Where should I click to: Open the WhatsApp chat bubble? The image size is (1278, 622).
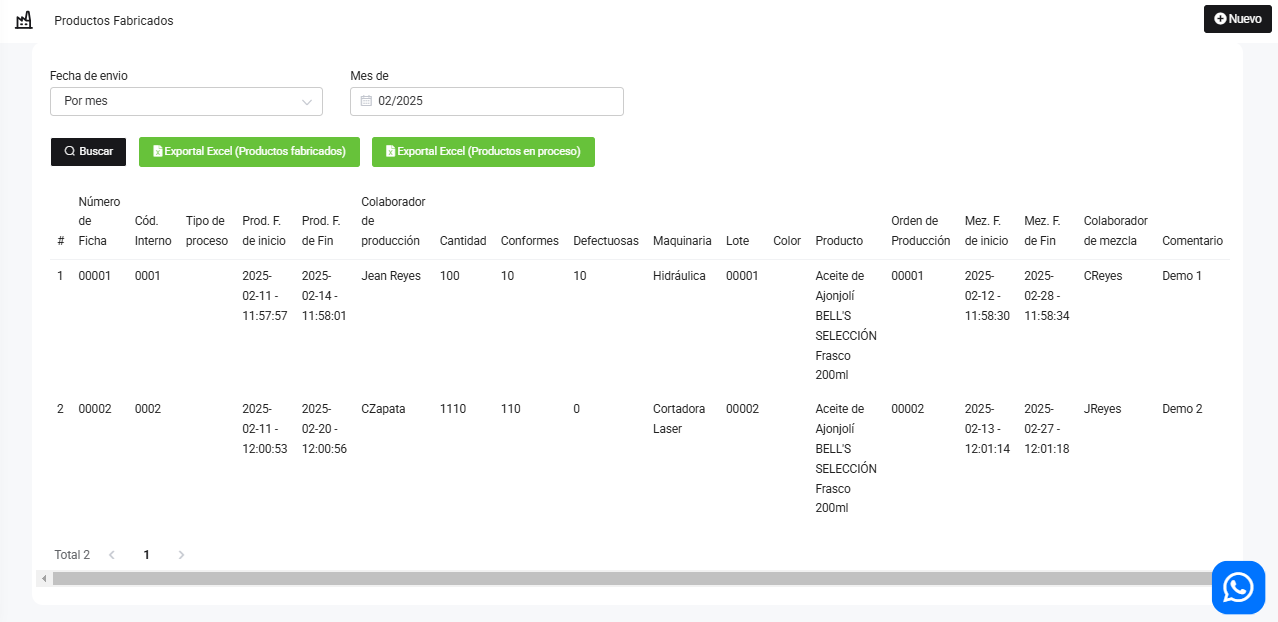[1238, 587]
